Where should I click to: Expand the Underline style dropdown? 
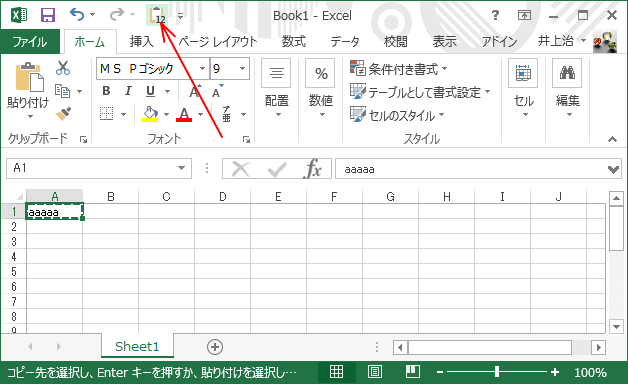click(x=167, y=91)
